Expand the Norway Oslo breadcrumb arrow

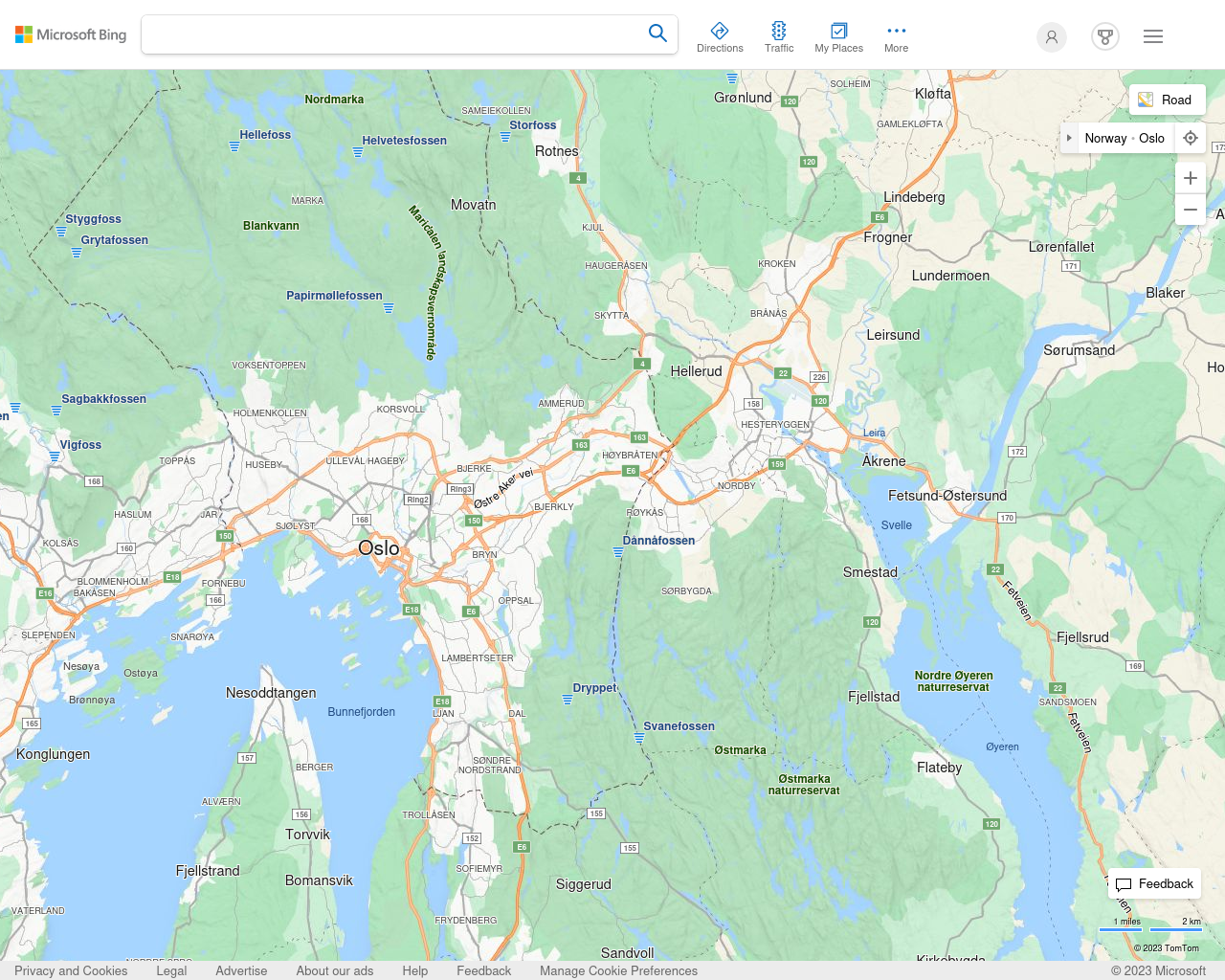coord(1069,138)
